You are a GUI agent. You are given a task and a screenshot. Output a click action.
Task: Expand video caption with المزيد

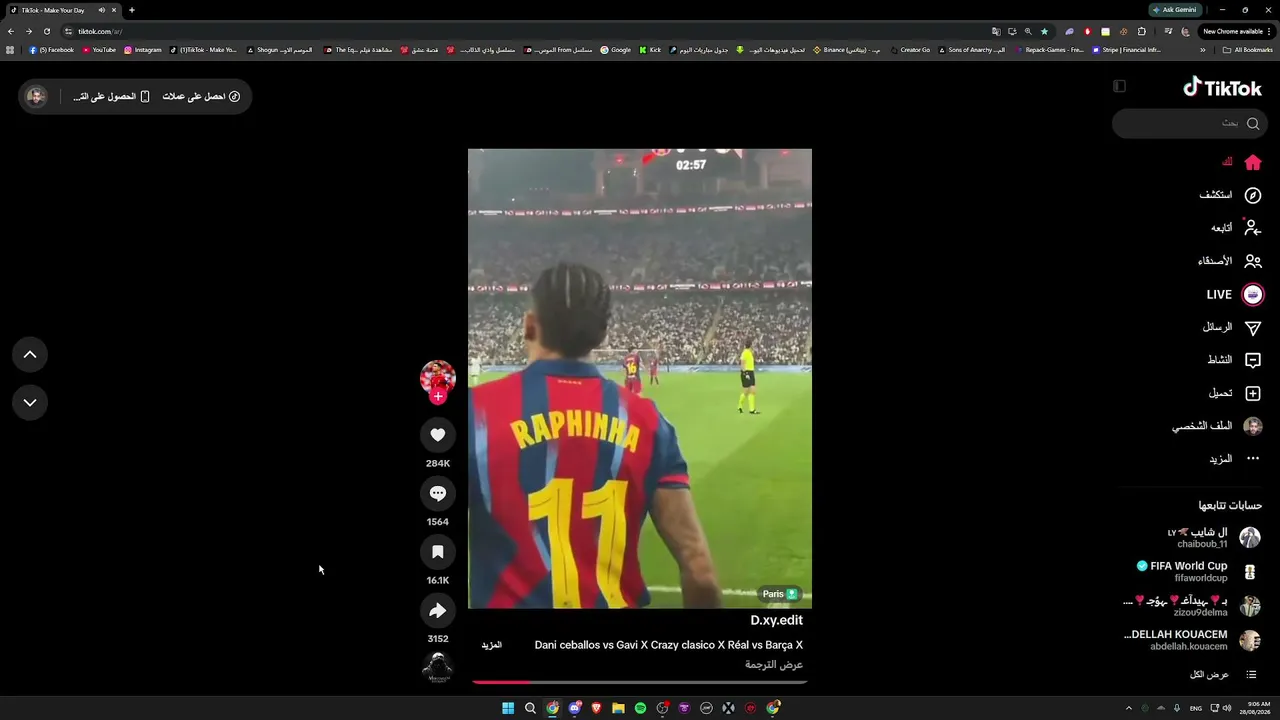click(x=491, y=646)
